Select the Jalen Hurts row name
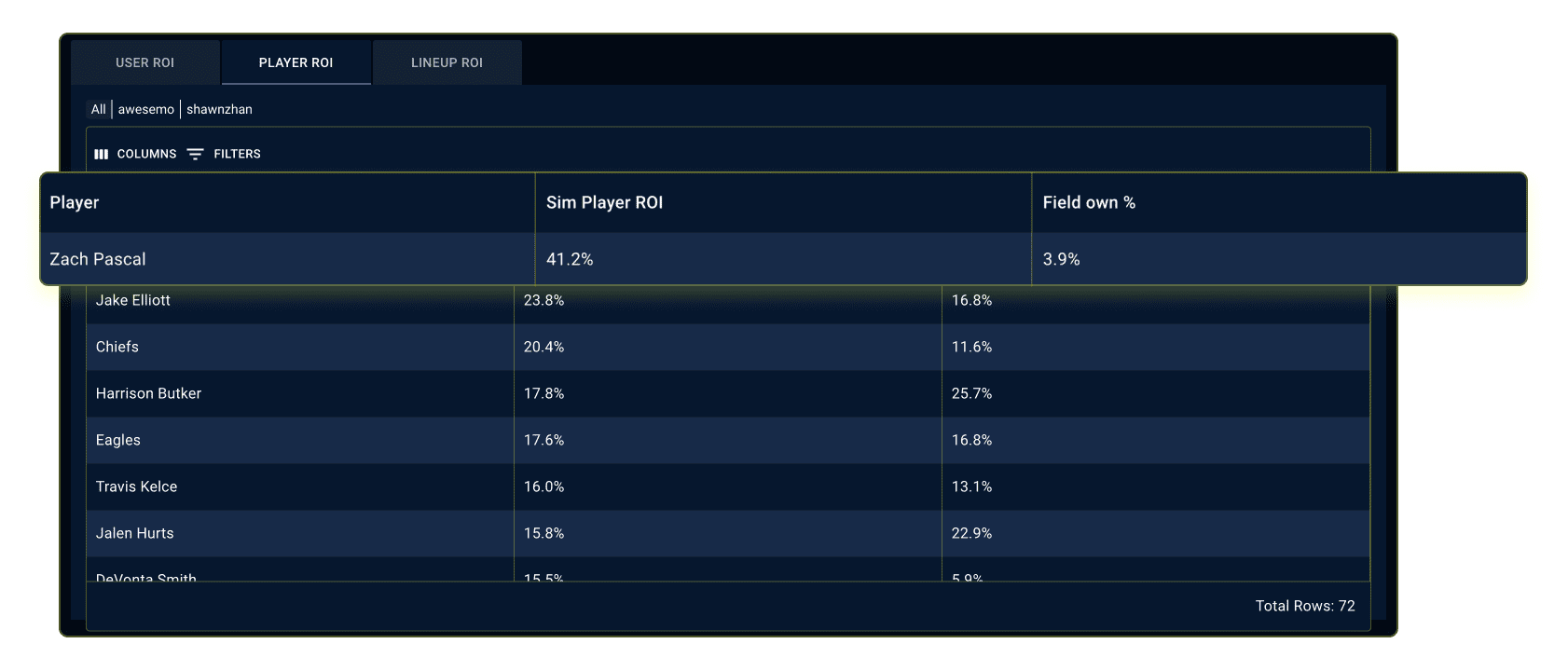Screen dimensions: 1568x671 click(134, 533)
